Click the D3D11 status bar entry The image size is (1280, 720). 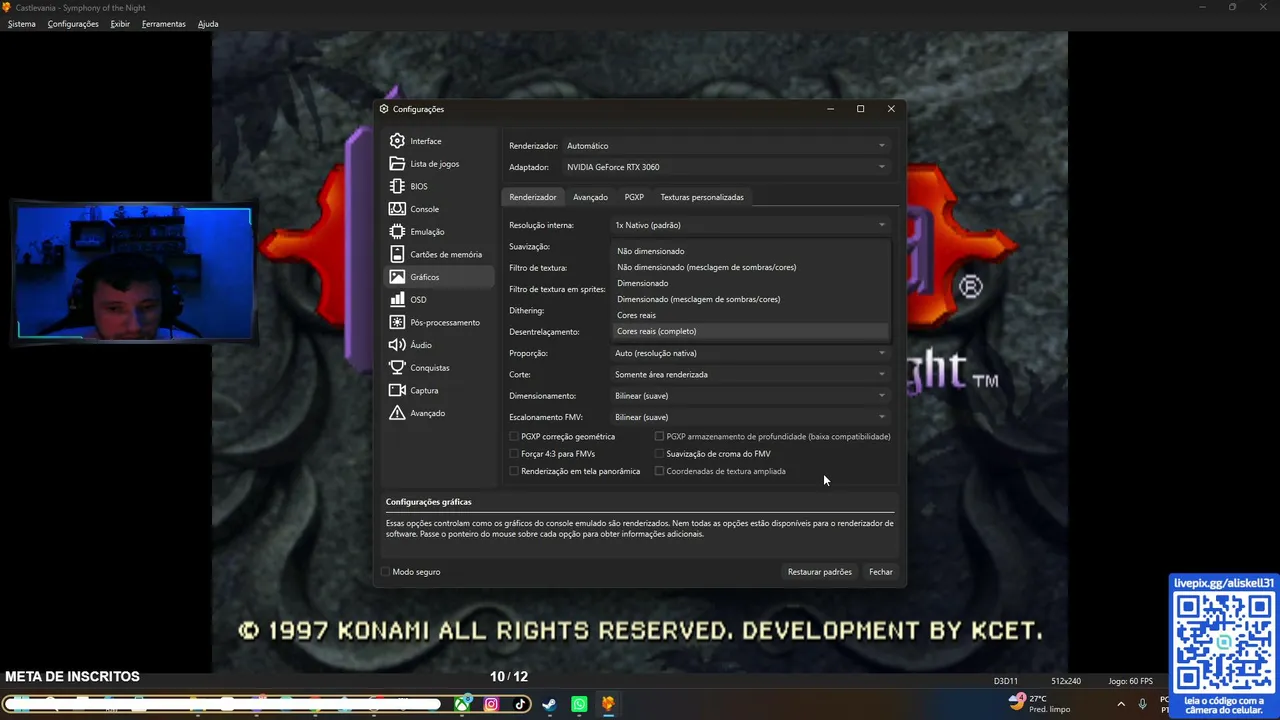(x=1006, y=681)
